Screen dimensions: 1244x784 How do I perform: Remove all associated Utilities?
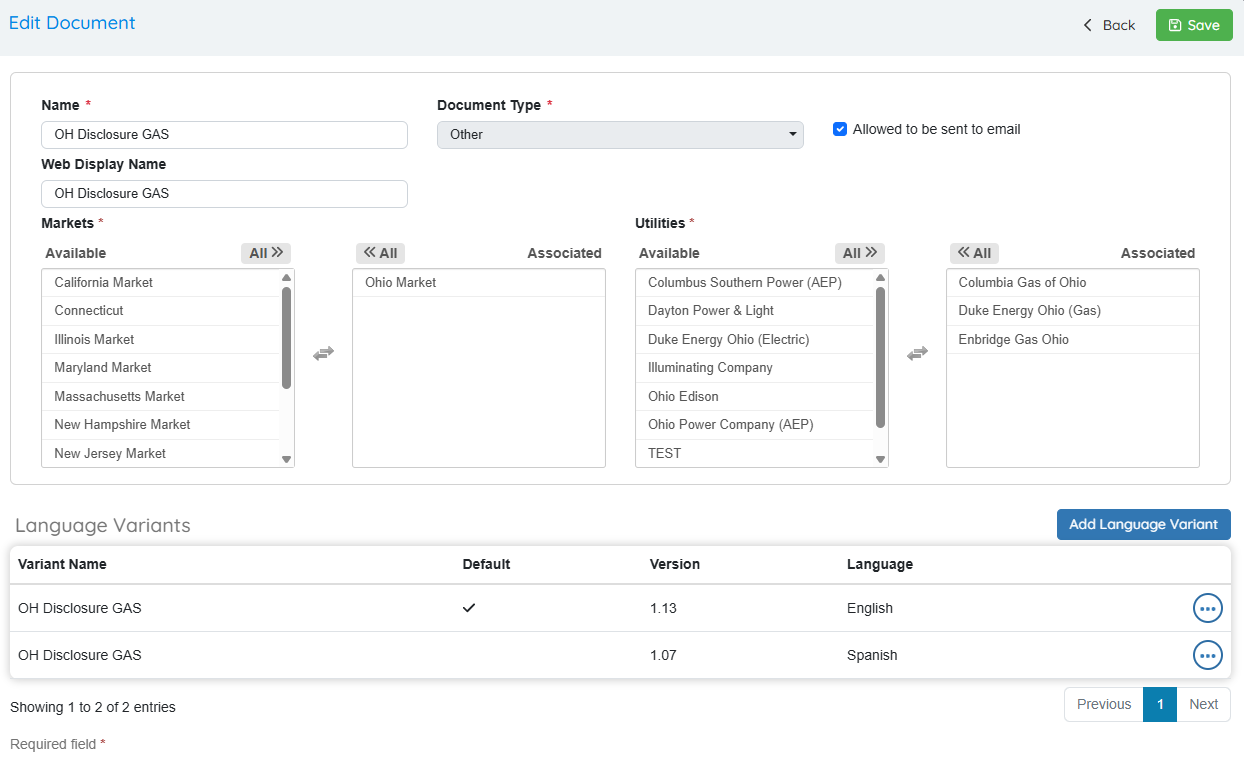pos(974,253)
